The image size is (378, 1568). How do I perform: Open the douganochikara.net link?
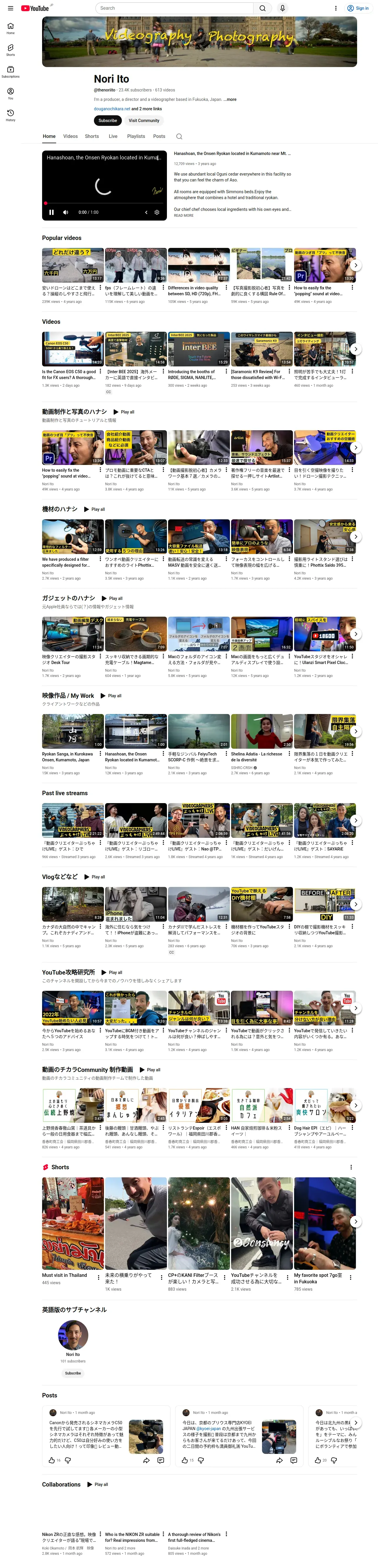(112, 109)
